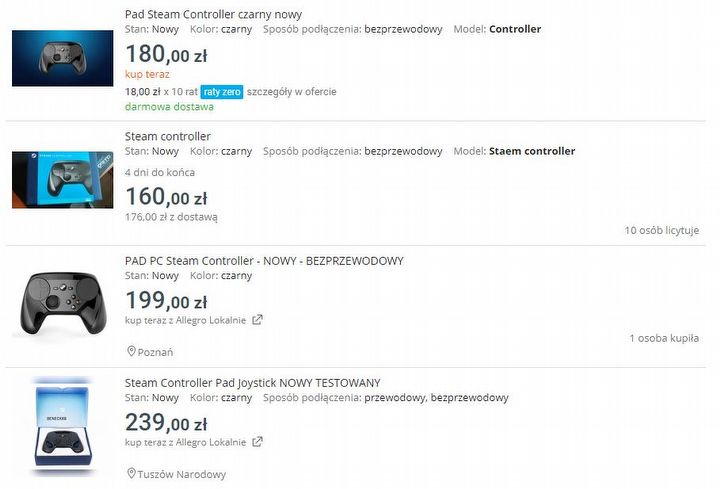Open external link icon on 199 zł listing
The image size is (720, 489).
257,320
